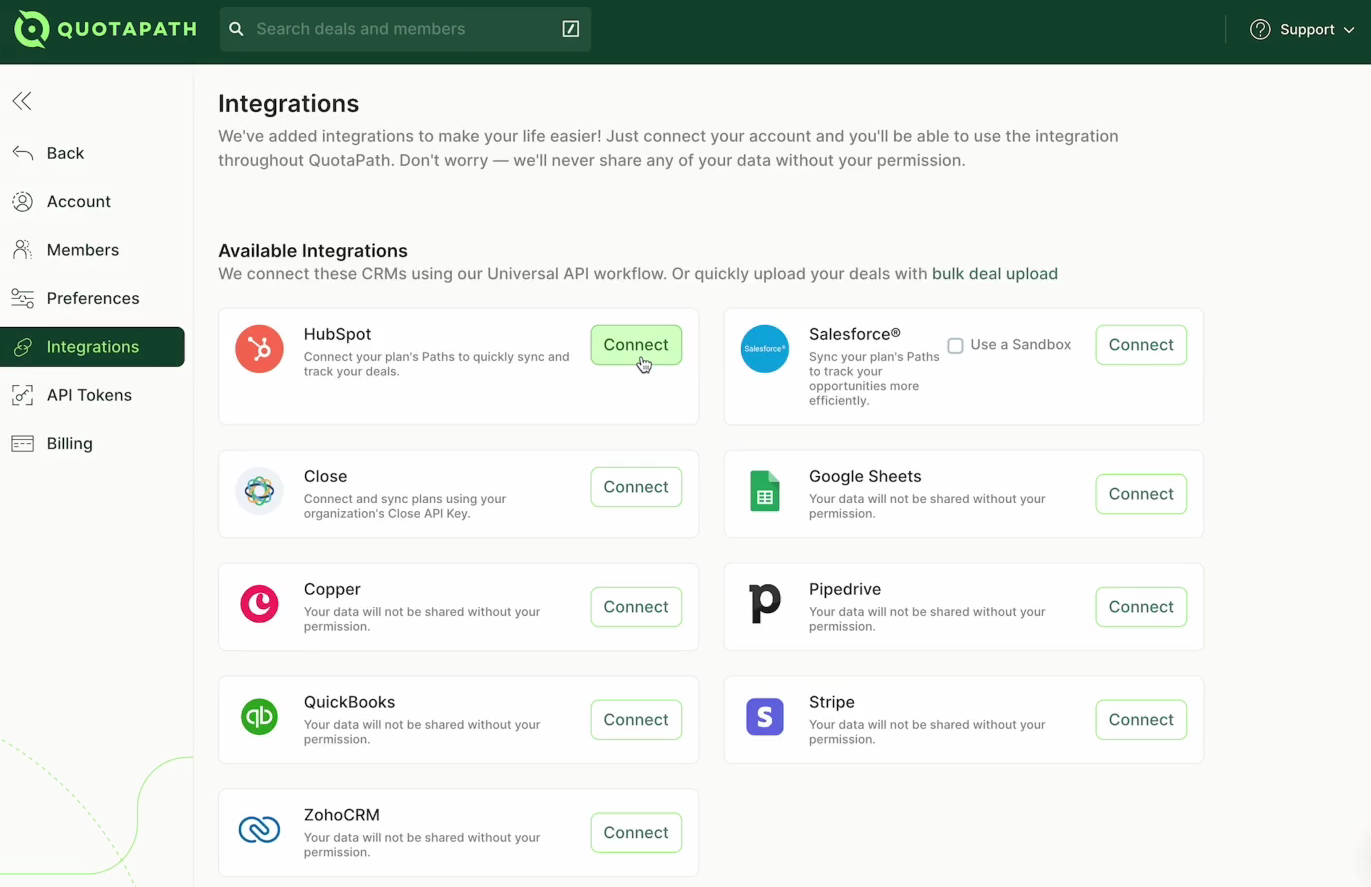This screenshot has height=887, width=1371.
Task: Click the Billing card icon
Action: tap(22, 443)
